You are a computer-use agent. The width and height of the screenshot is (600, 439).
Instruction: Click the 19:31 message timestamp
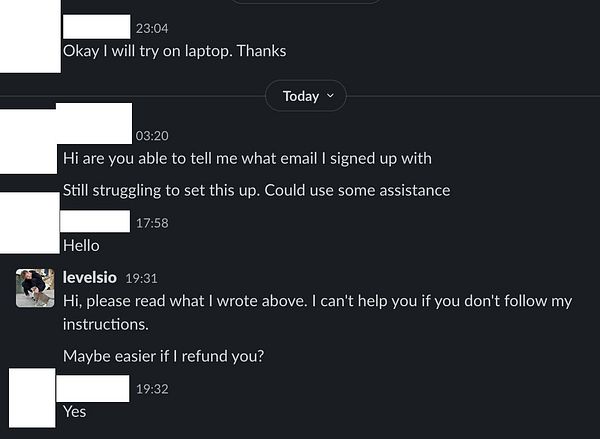[x=141, y=278]
